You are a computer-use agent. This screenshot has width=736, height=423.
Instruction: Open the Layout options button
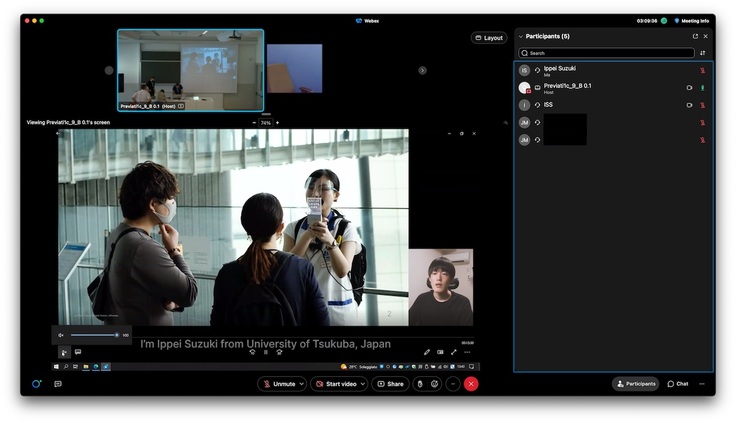click(489, 38)
